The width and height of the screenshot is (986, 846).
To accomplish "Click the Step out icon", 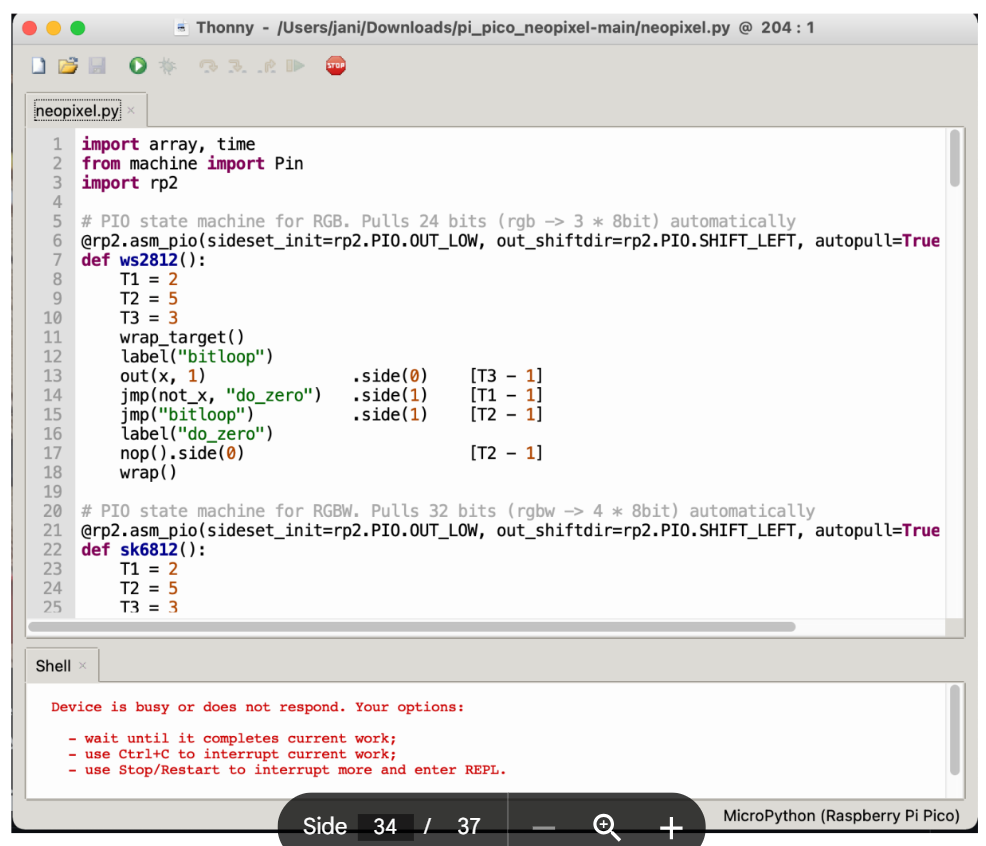I will tap(267, 65).
